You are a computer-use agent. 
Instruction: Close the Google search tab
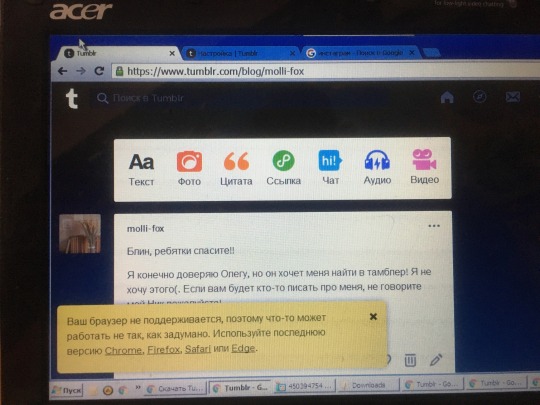(412, 53)
